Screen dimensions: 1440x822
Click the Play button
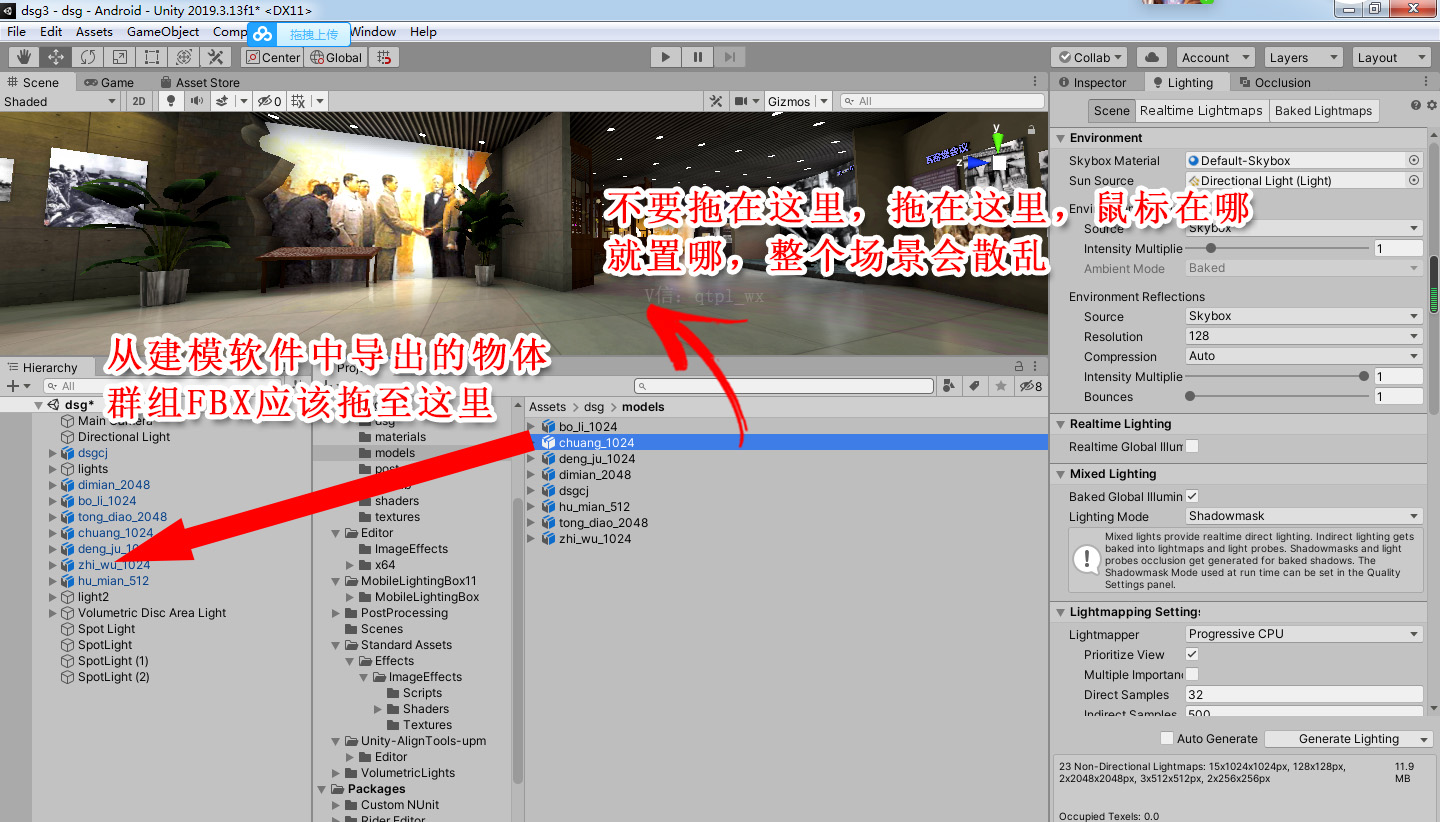coord(666,57)
